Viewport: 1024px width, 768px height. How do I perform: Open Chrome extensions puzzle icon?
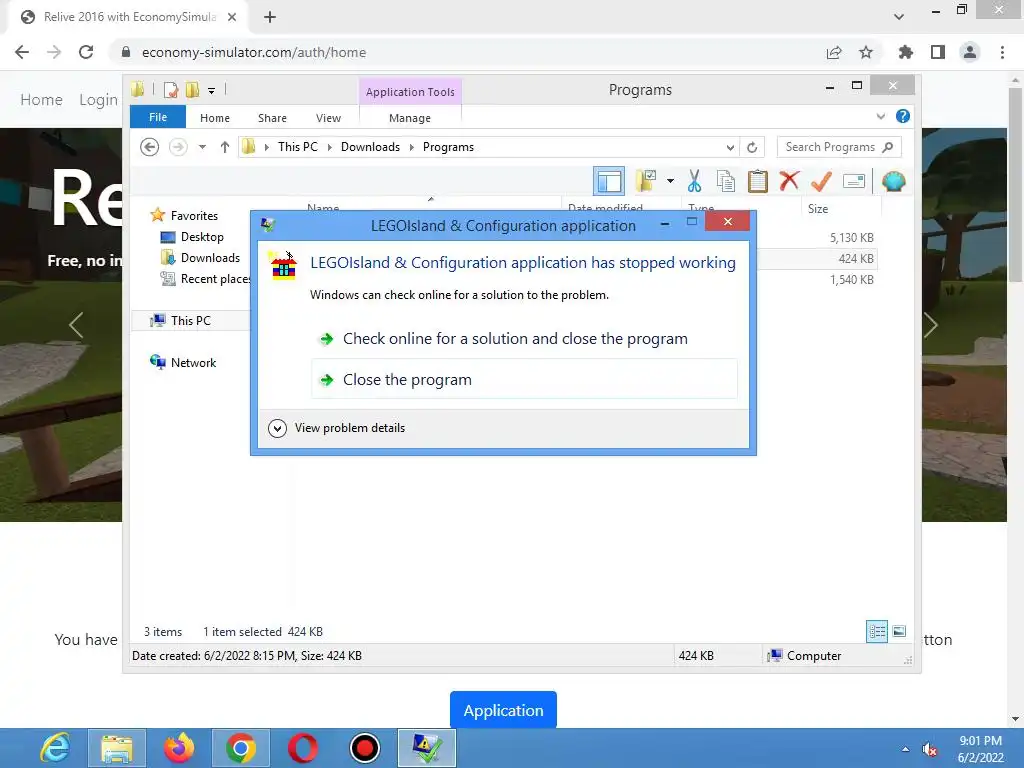coord(905,52)
